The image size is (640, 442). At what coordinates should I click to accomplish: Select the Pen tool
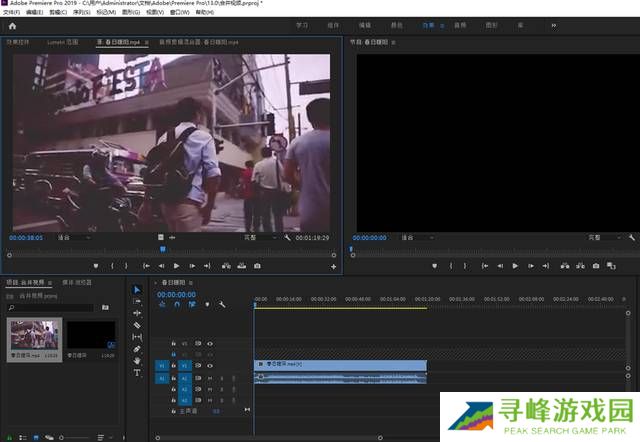(137, 349)
